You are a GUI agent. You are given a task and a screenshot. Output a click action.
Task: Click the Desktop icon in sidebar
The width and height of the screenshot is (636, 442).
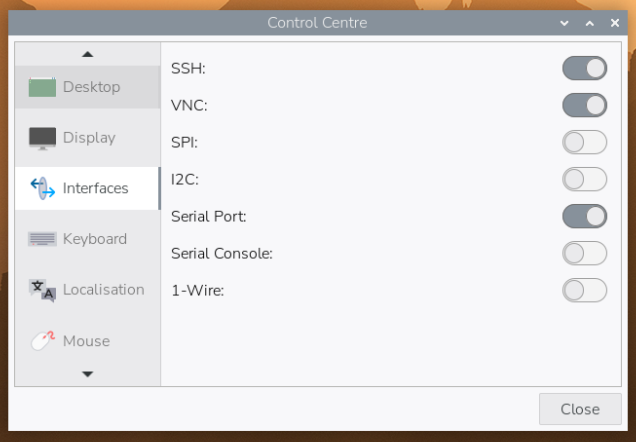coord(42,87)
